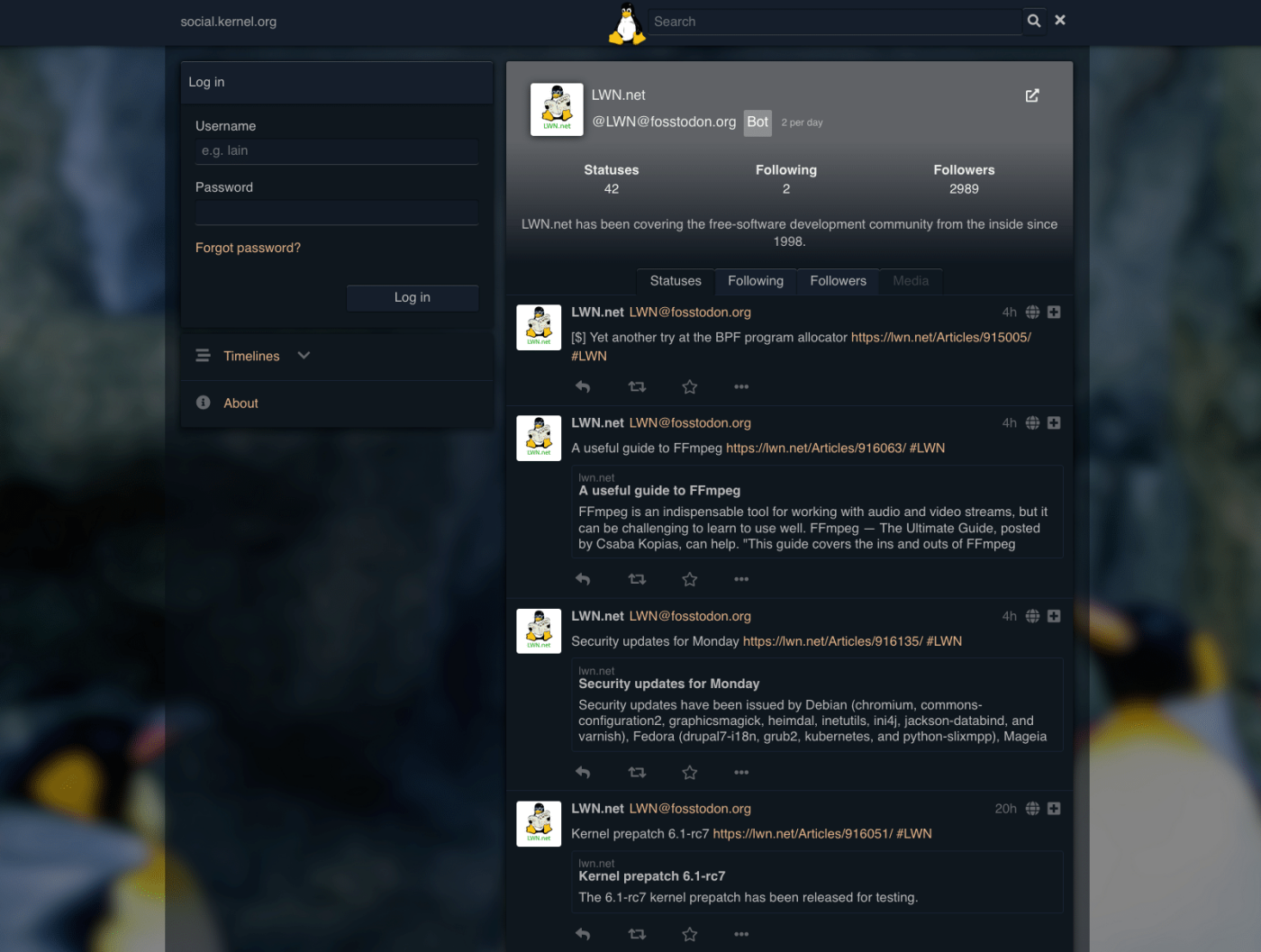Switch to the Following tab

(756, 281)
